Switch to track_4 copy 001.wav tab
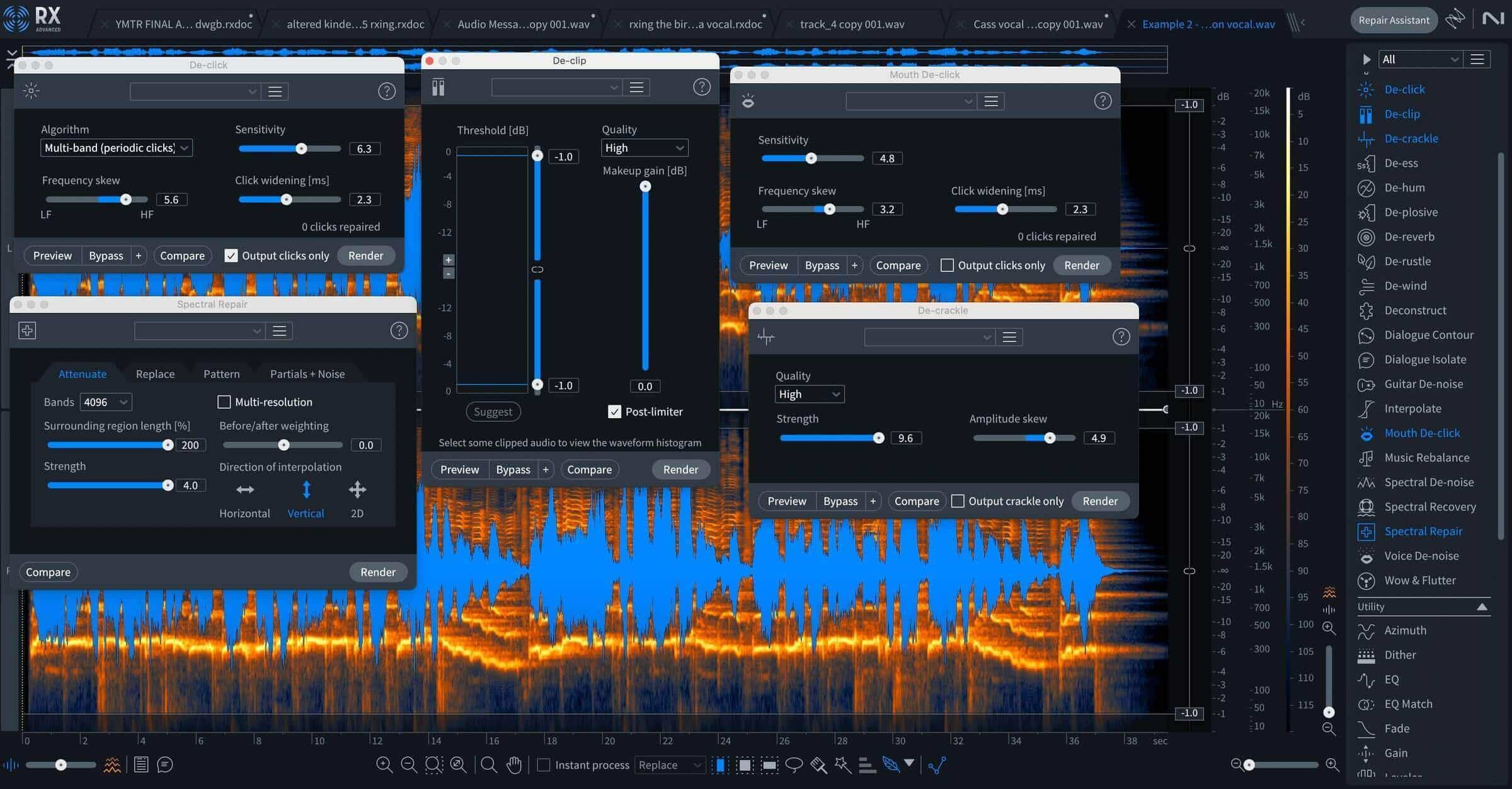Image resolution: width=1512 pixels, height=789 pixels. pos(852,24)
